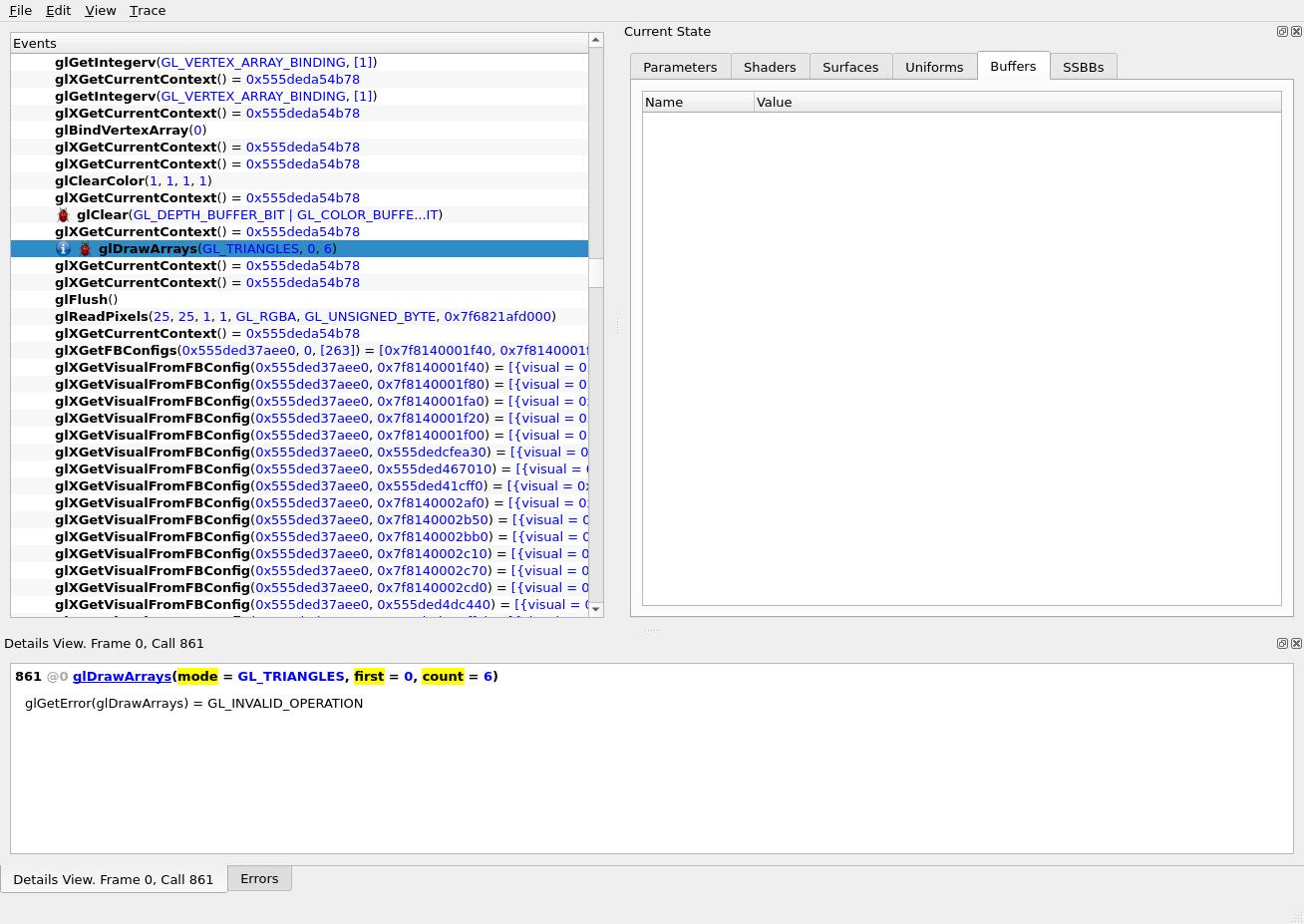This screenshot has height=924, width=1304.
Task: Select glXGetVisualFromFBConfig call with 0x7f8140001f00
Action: pos(299,435)
